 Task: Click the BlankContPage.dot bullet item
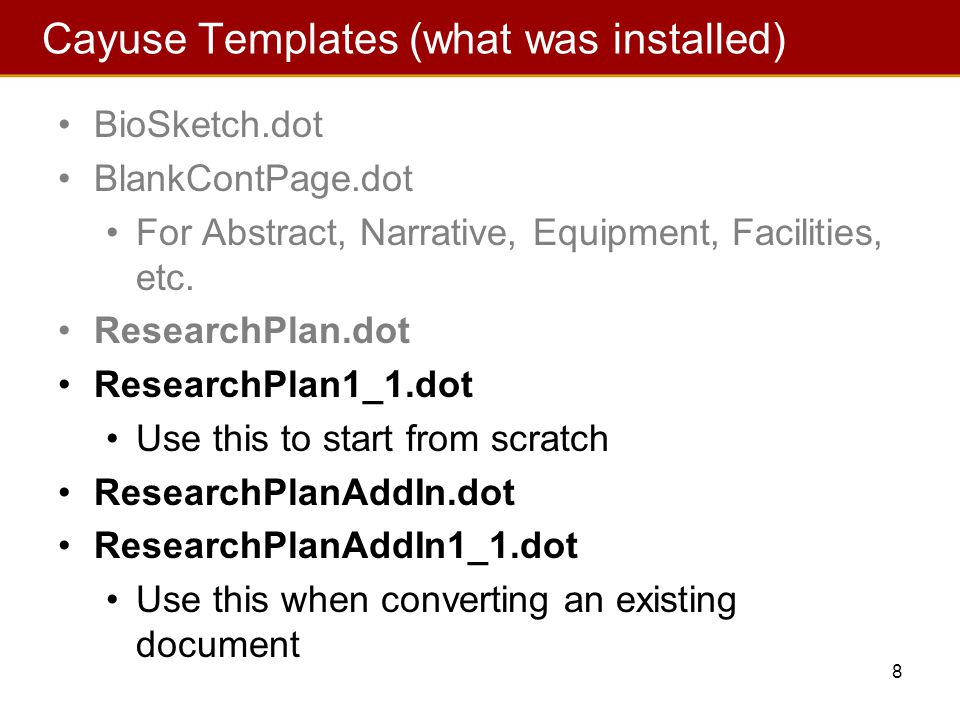(253, 179)
